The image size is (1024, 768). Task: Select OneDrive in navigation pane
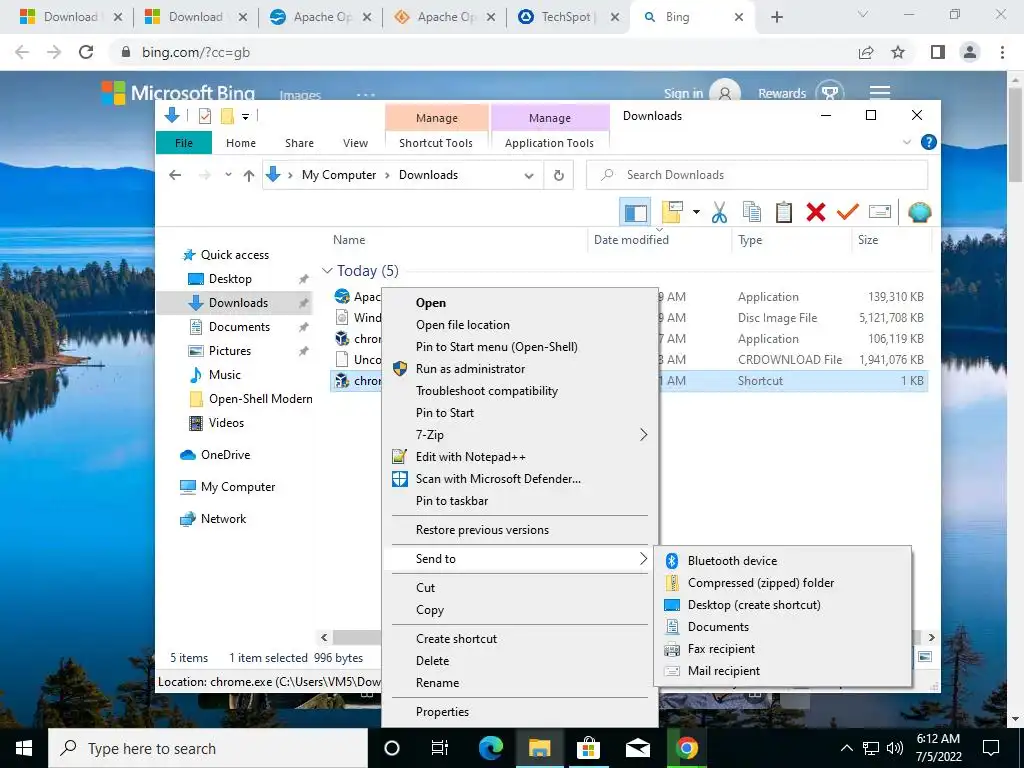coord(225,455)
